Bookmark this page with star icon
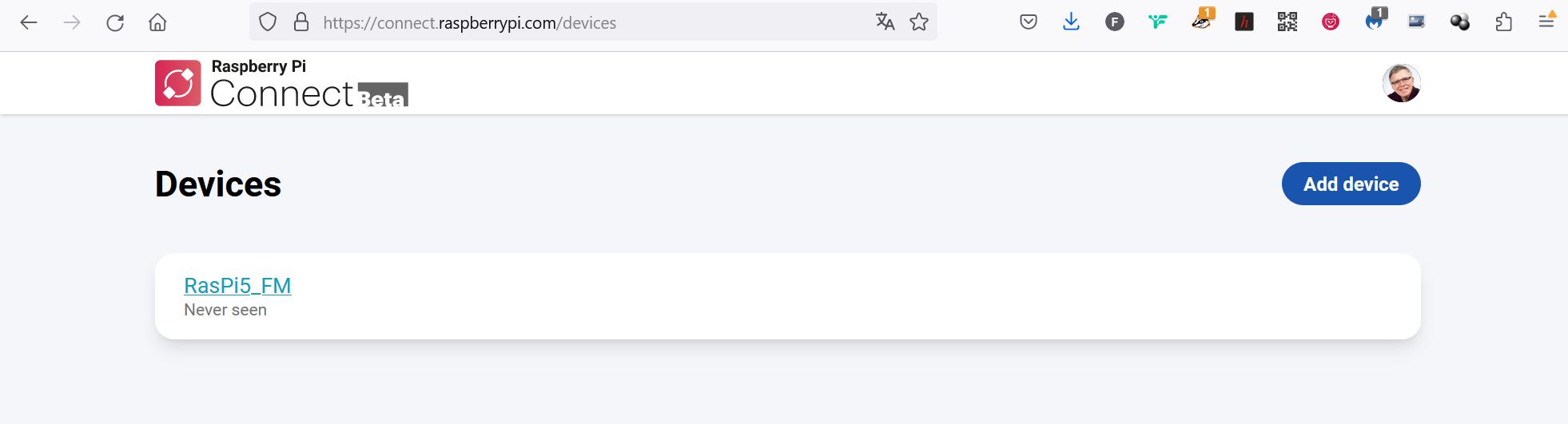 click(919, 22)
